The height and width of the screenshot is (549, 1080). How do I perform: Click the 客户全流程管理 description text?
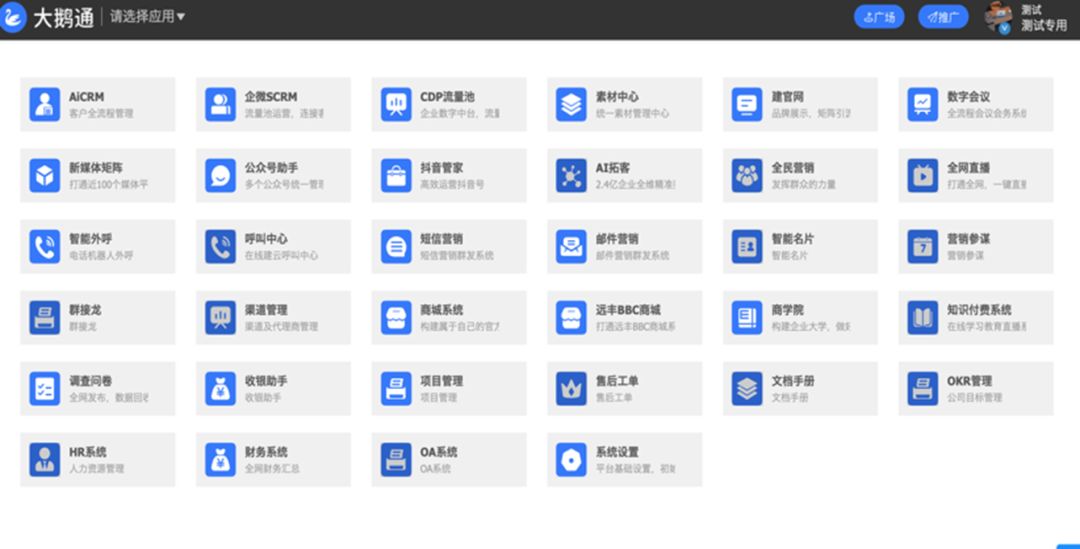click(101, 114)
